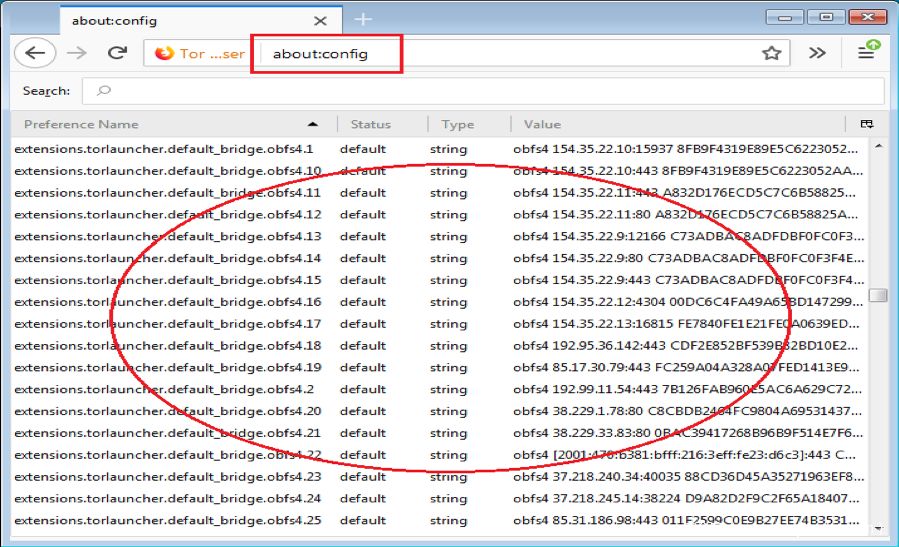This screenshot has width=899, height=547.
Task: Open a new tab with plus button
Action: [363, 19]
